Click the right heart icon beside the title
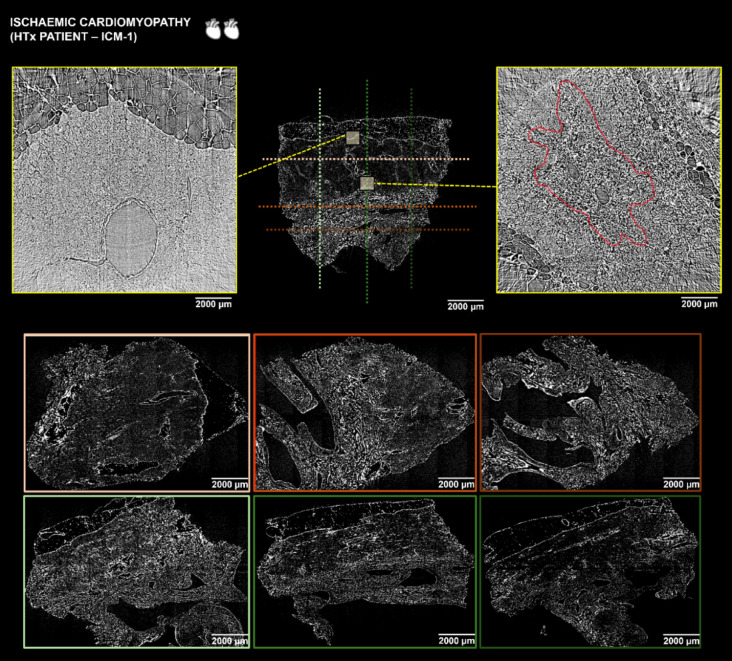The width and height of the screenshot is (732, 661). 231,28
